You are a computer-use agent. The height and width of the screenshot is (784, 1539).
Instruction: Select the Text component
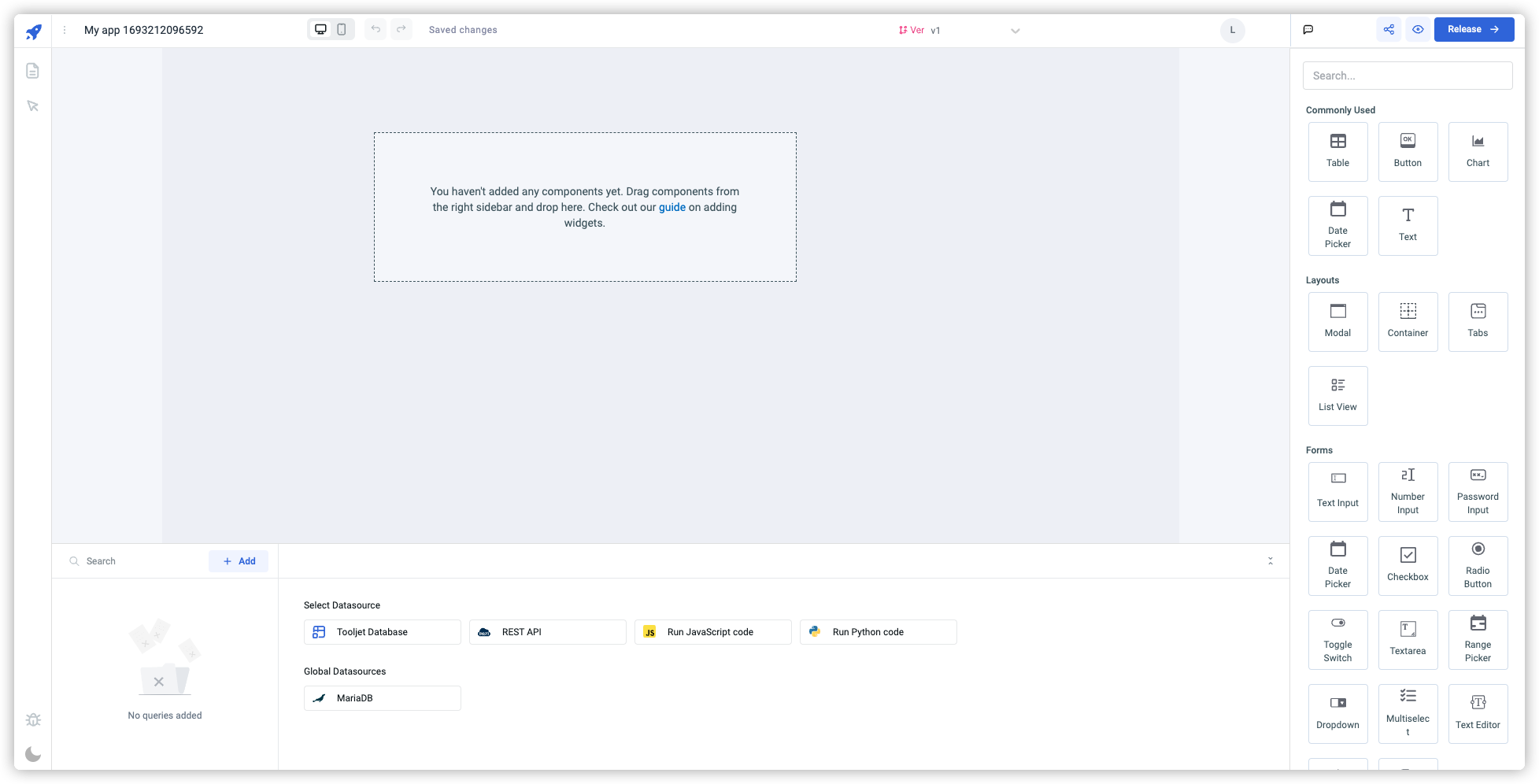(x=1408, y=225)
